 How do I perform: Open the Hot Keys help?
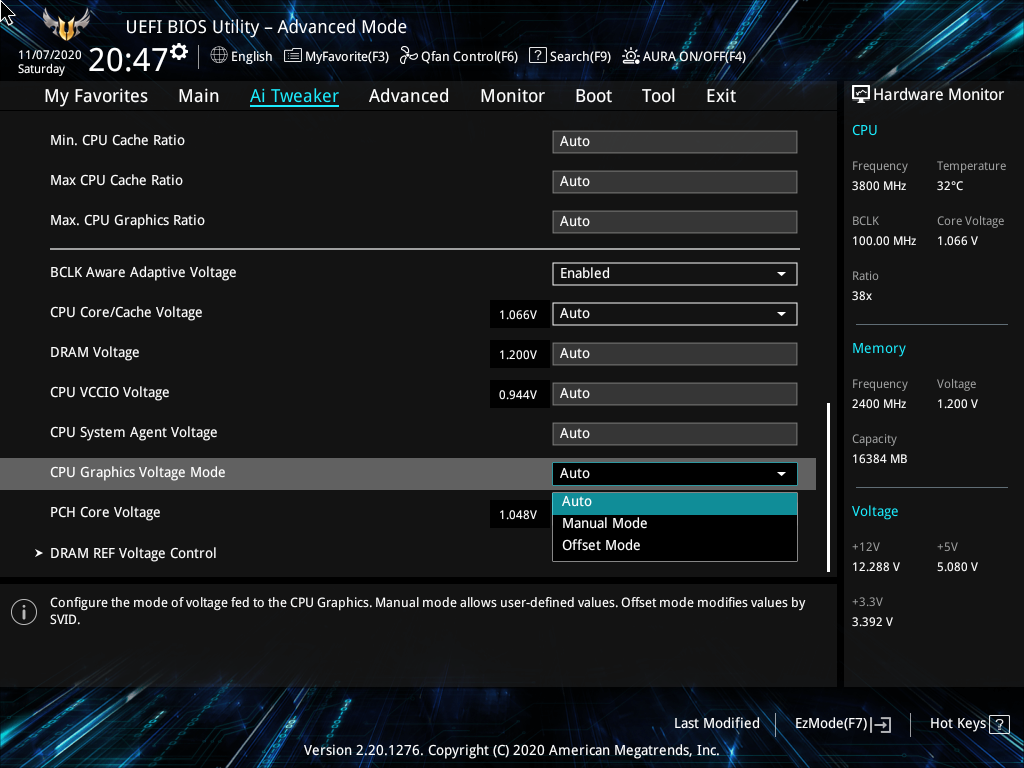pos(969,724)
